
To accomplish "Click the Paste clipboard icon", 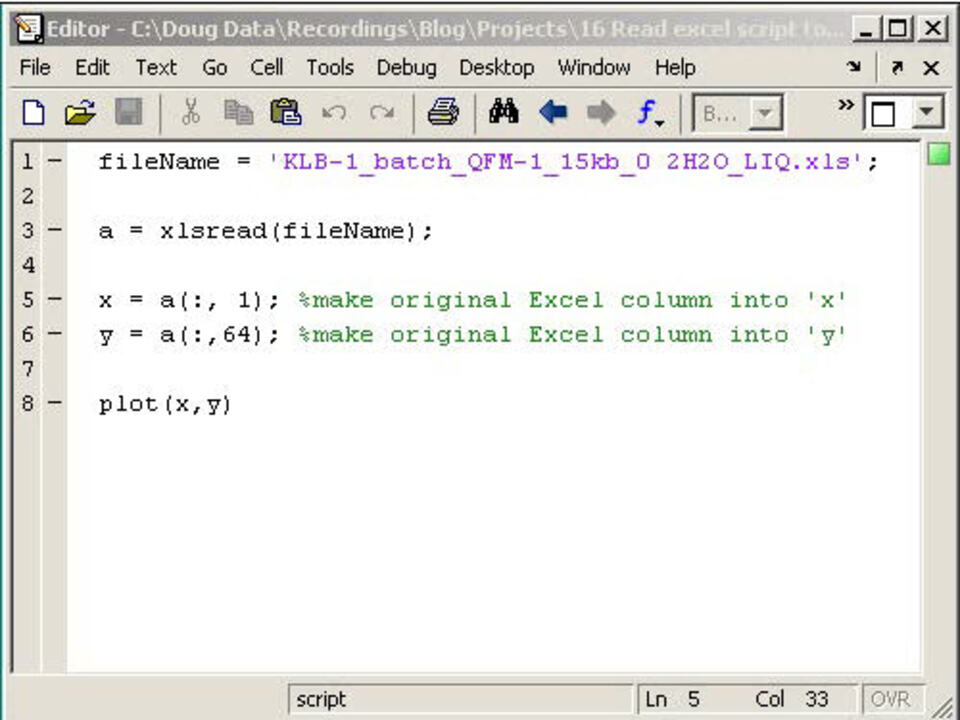I will [286, 113].
